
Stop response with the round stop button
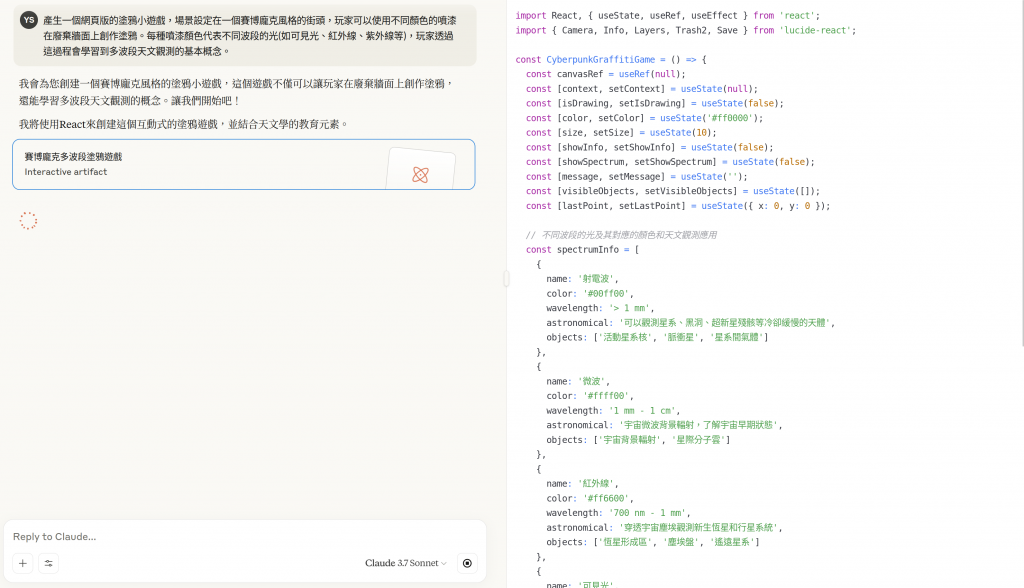click(x=467, y=563)
